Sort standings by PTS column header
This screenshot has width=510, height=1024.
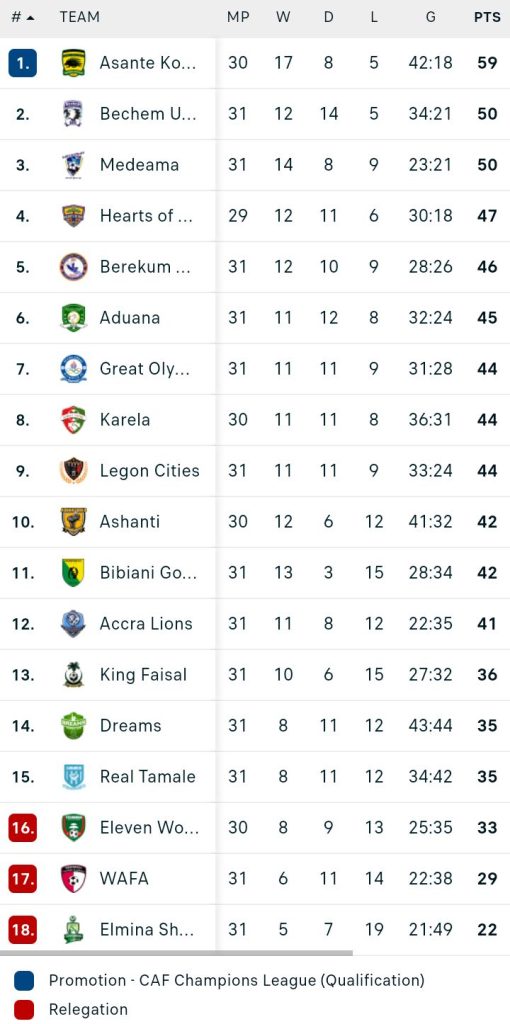[x=487, y=18]
